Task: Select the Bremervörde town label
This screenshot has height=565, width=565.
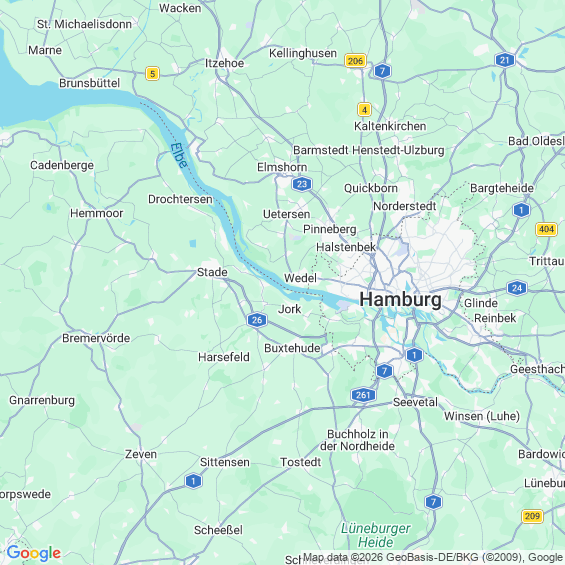Action: pos(96,338)
